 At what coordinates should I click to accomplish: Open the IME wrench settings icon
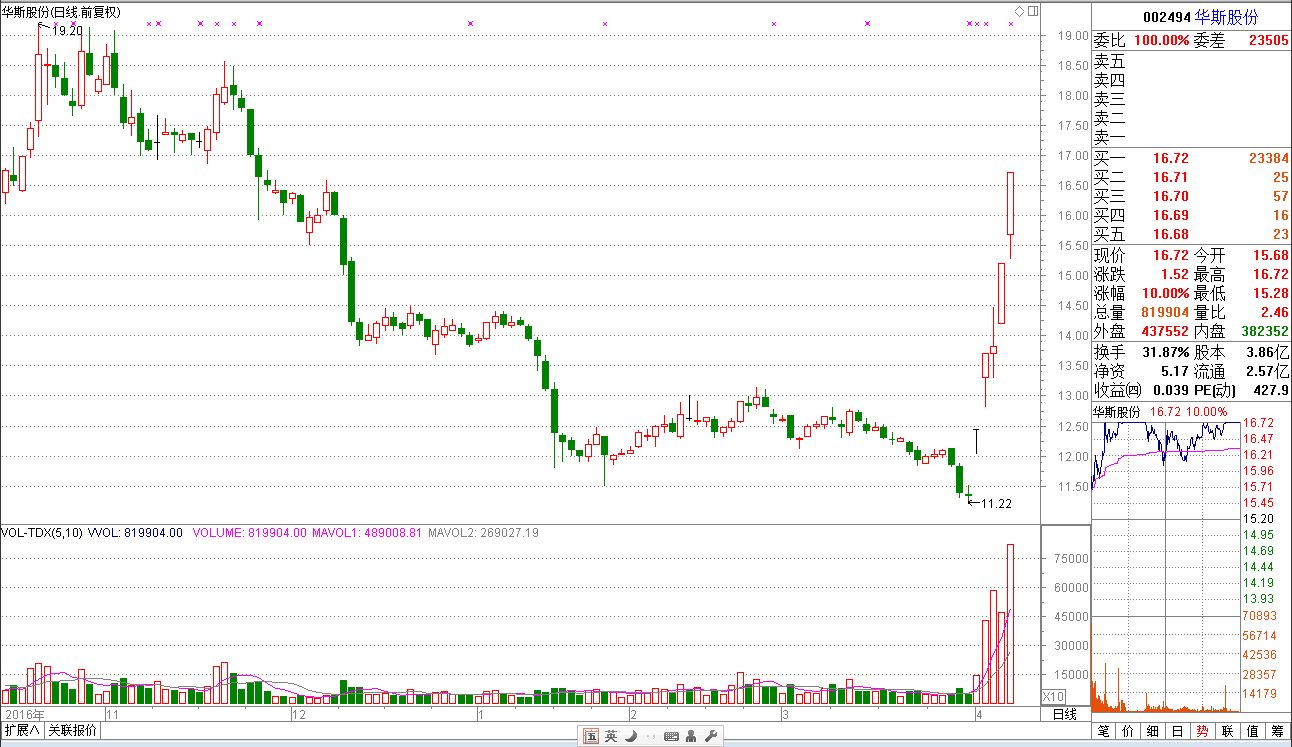[712, 737]
